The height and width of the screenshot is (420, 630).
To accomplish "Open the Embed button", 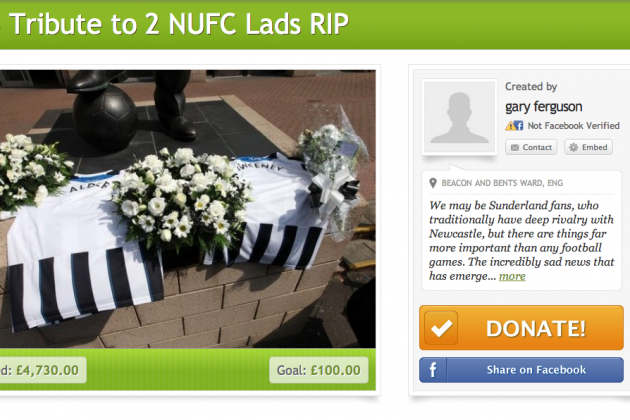I will pos(589,147).
